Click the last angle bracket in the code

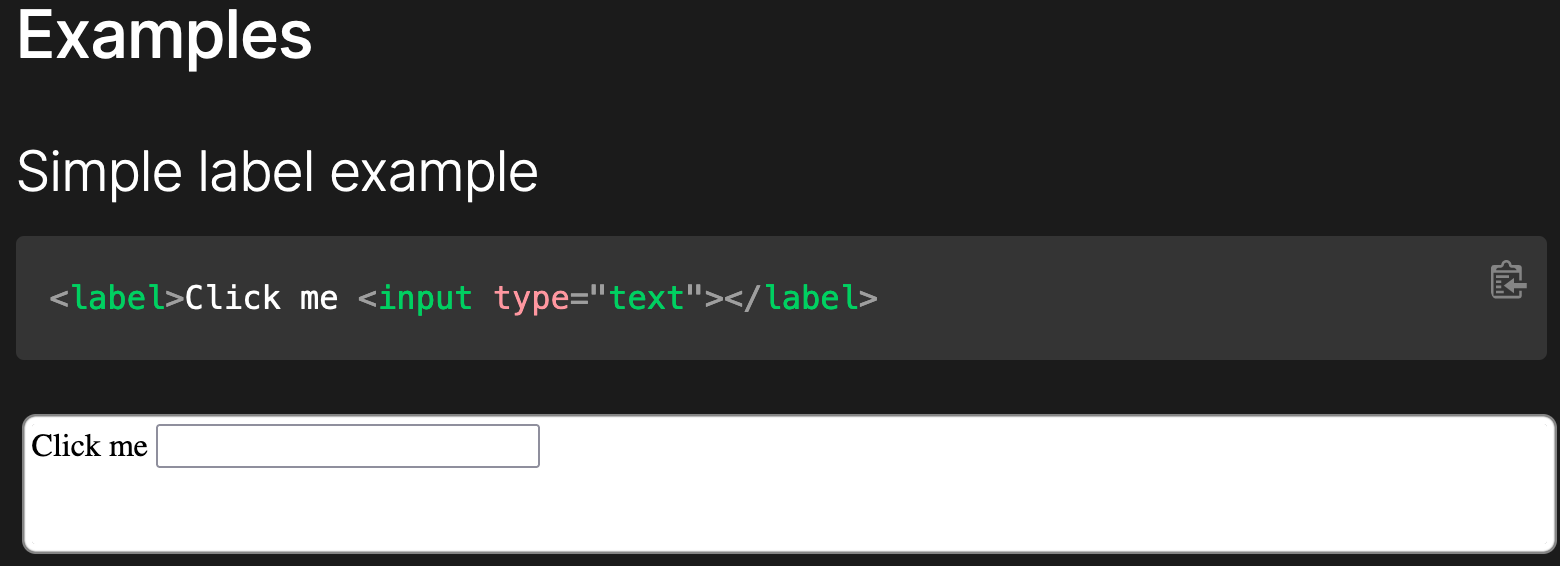click(868, 299)
